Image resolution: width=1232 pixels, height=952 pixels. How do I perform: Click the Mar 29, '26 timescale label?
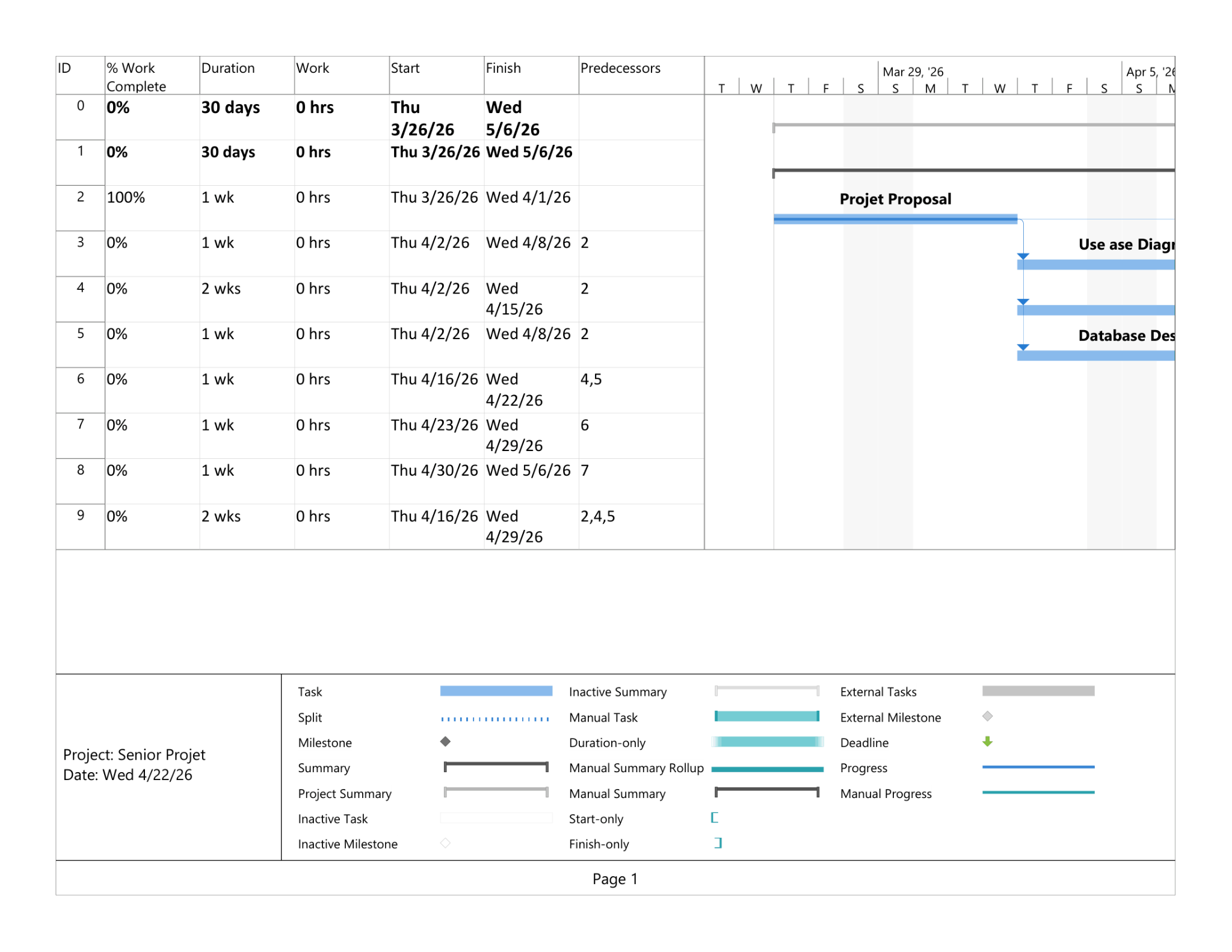[x=913, y=72]
